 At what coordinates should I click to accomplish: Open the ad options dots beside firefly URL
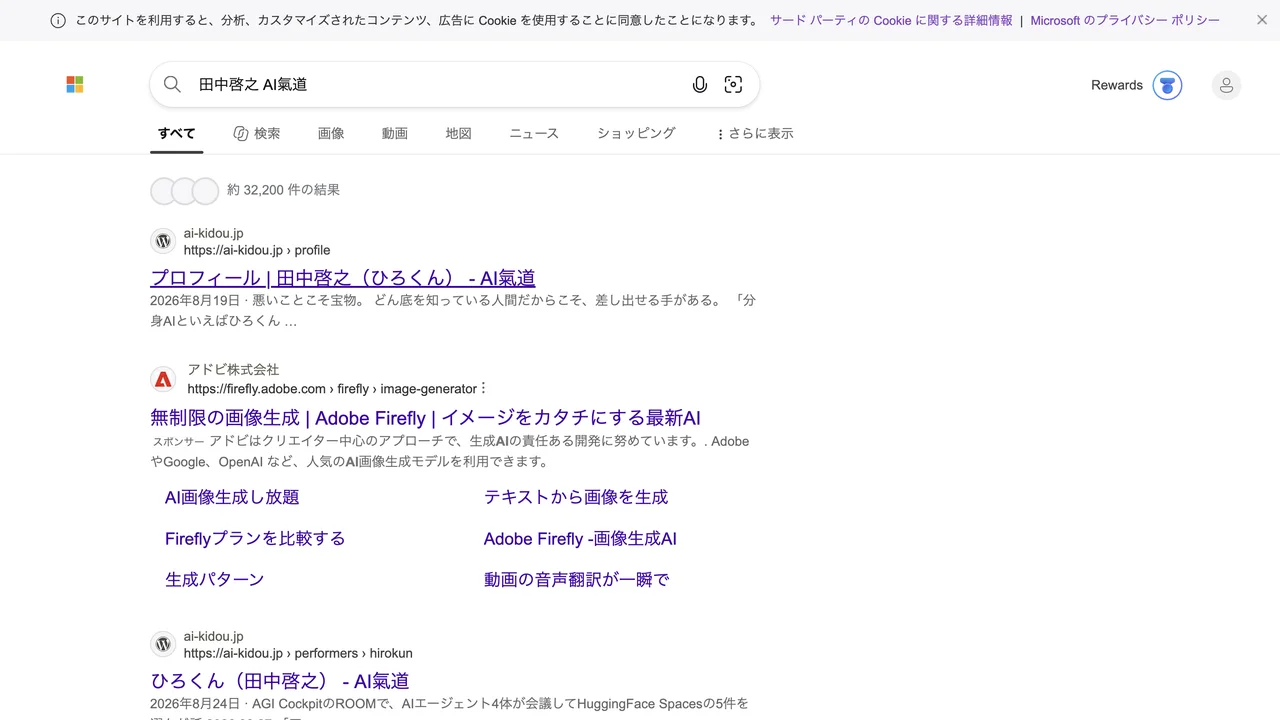click(483, 388)
